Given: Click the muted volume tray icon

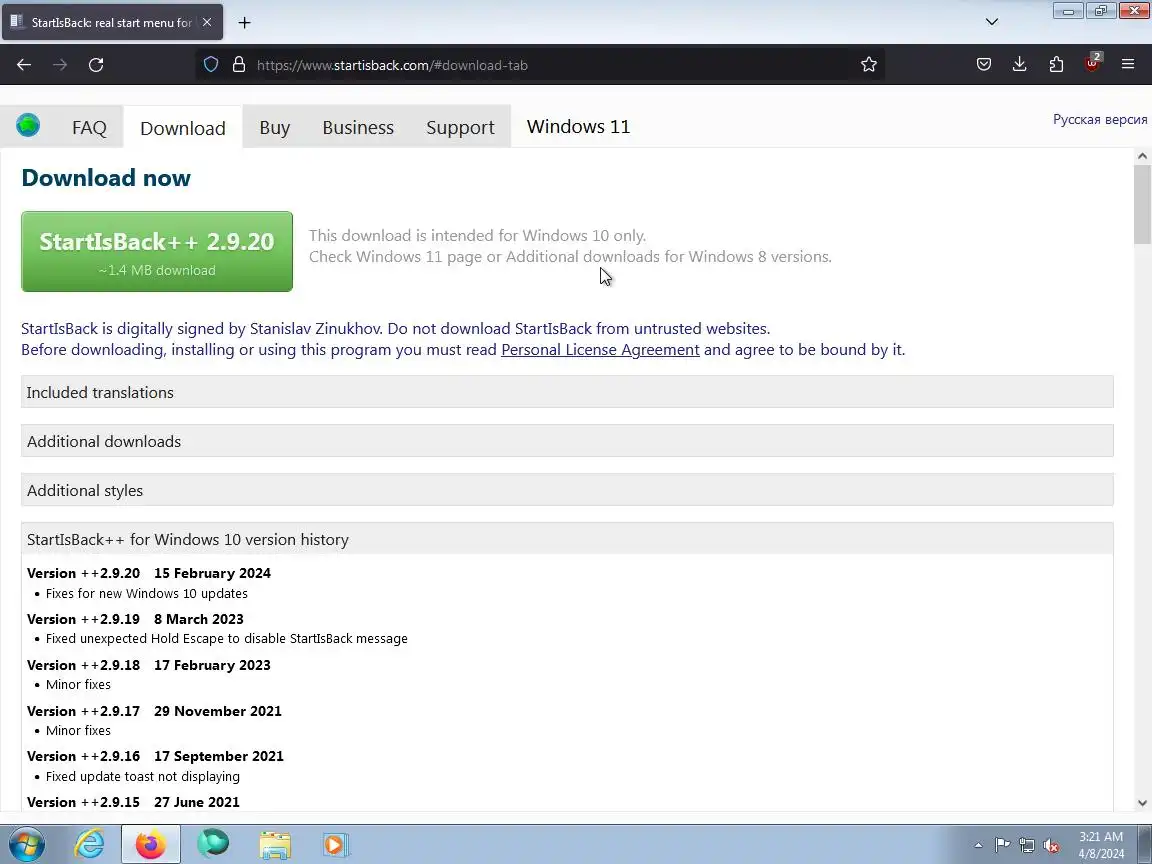Looking at the screenshot, I should [x=1051, y=846].
